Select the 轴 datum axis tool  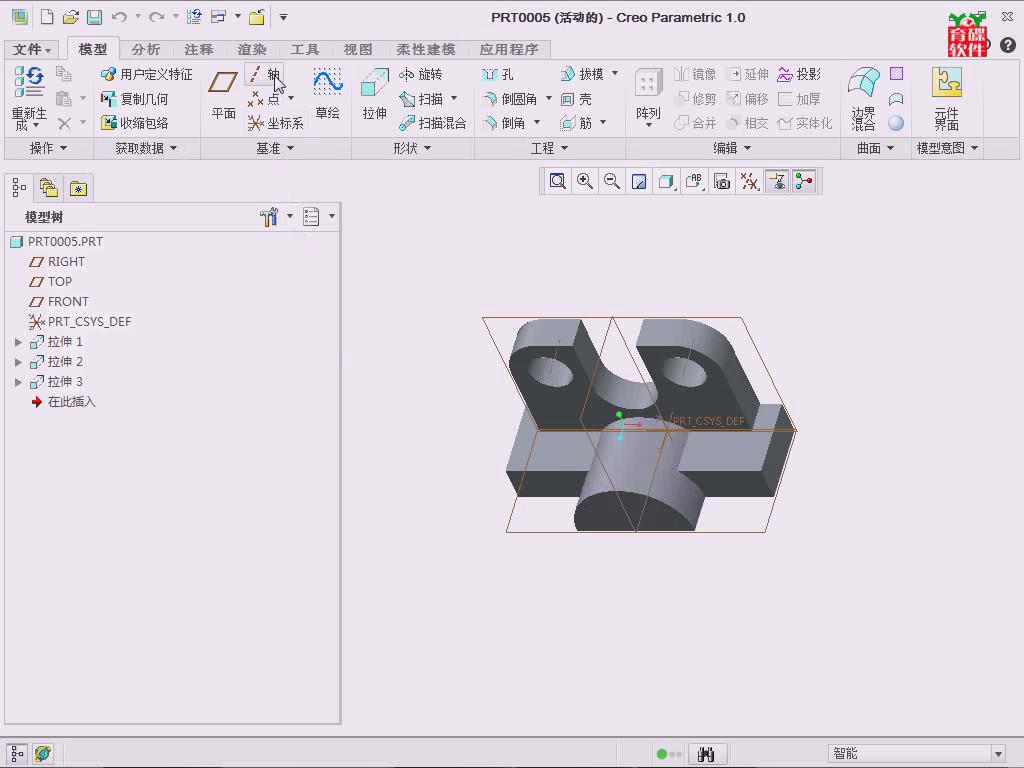tap(264, 74)
